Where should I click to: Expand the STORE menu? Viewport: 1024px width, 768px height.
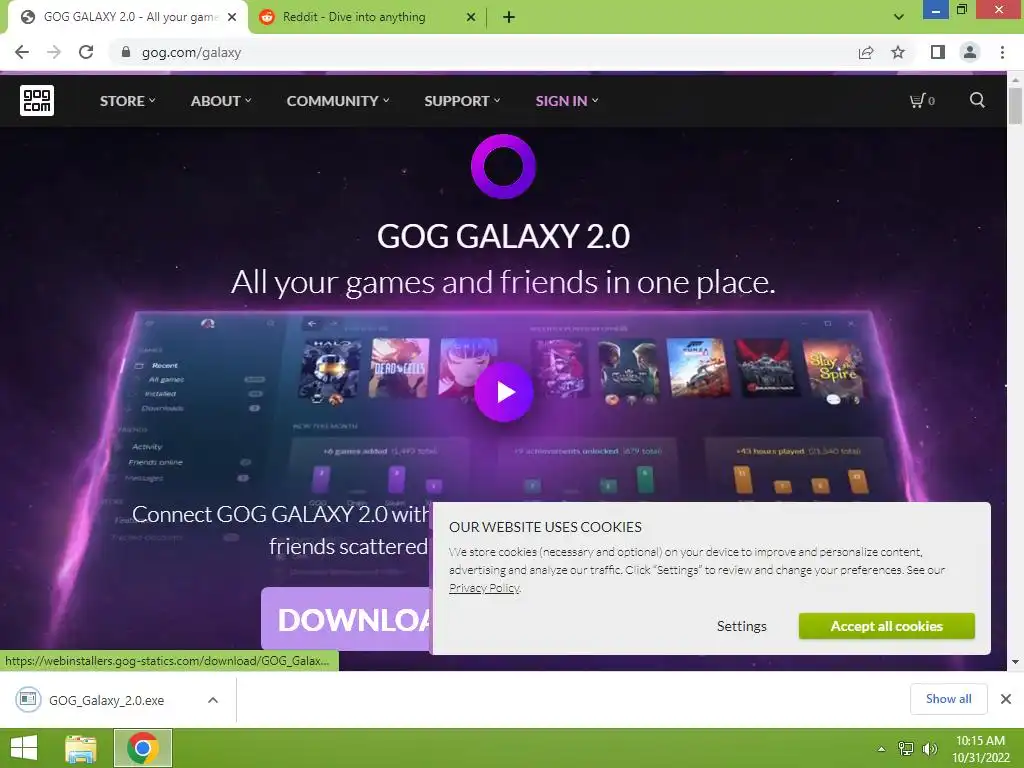pos(127,101)
